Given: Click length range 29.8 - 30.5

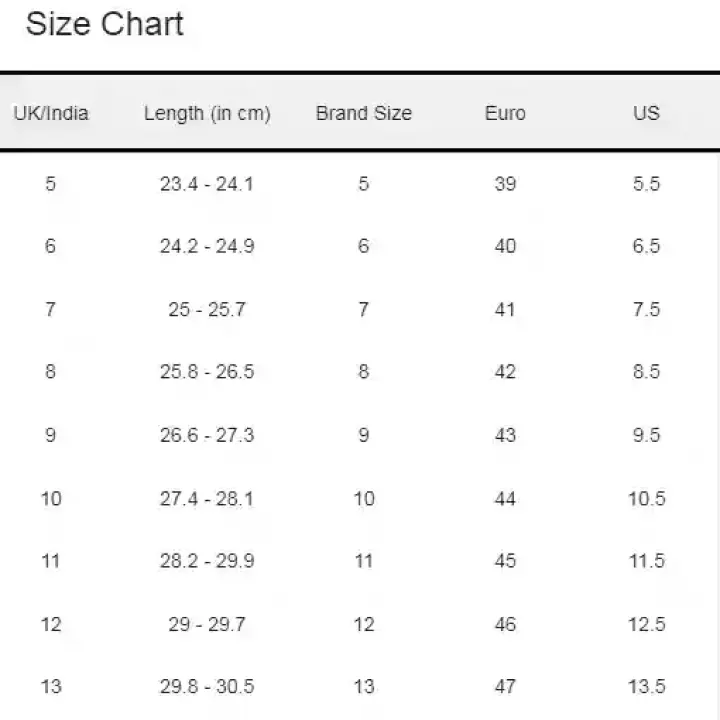Looking at the screenshot, I should (207, 686).
